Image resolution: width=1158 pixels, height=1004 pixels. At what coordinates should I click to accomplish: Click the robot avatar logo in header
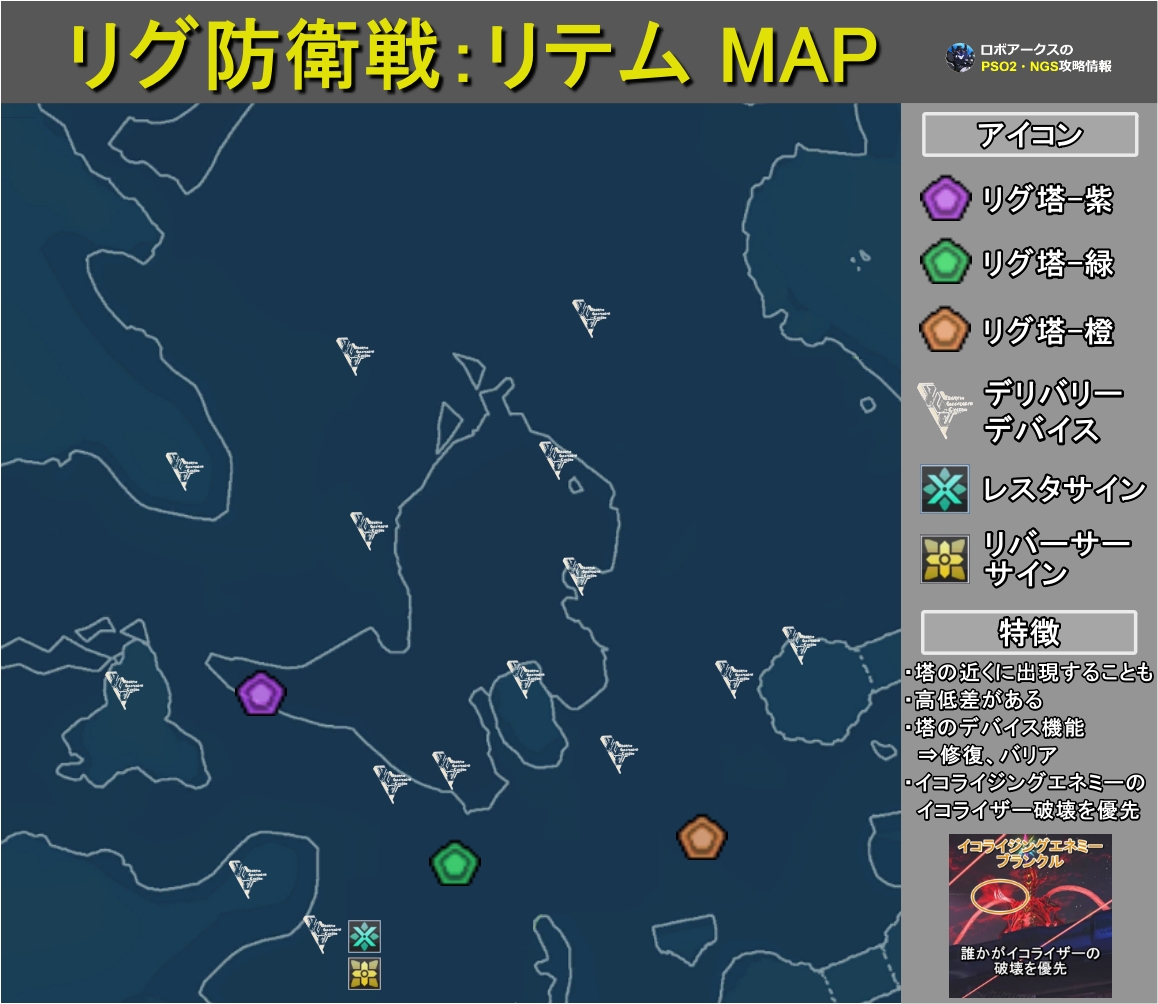pyautogui.click(x=959, y=58)
